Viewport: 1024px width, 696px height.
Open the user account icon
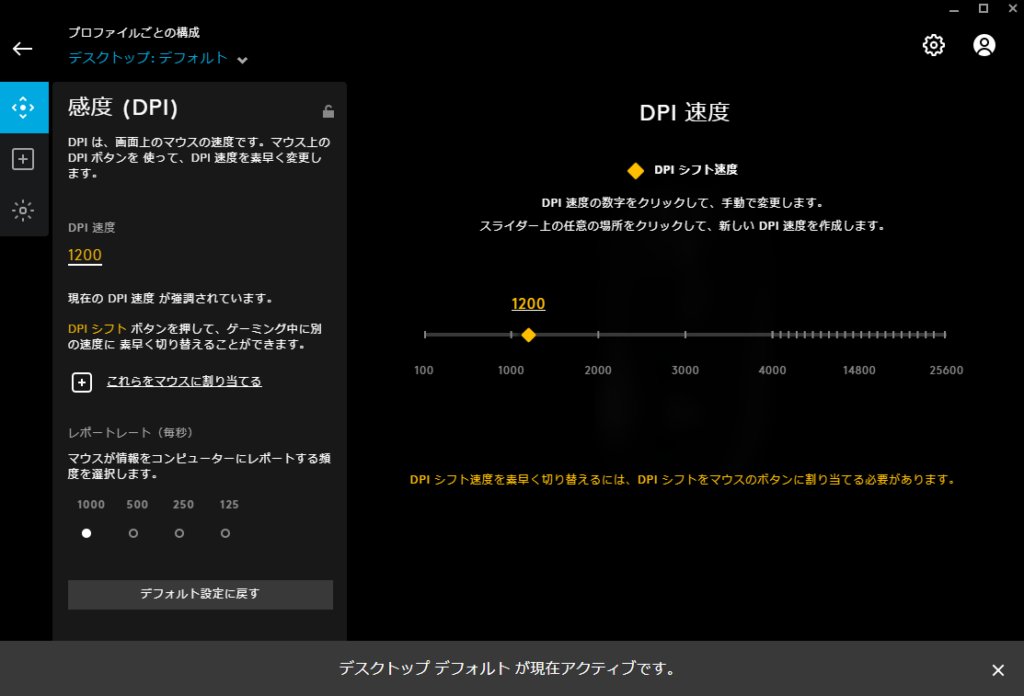(x=984, y=45)
